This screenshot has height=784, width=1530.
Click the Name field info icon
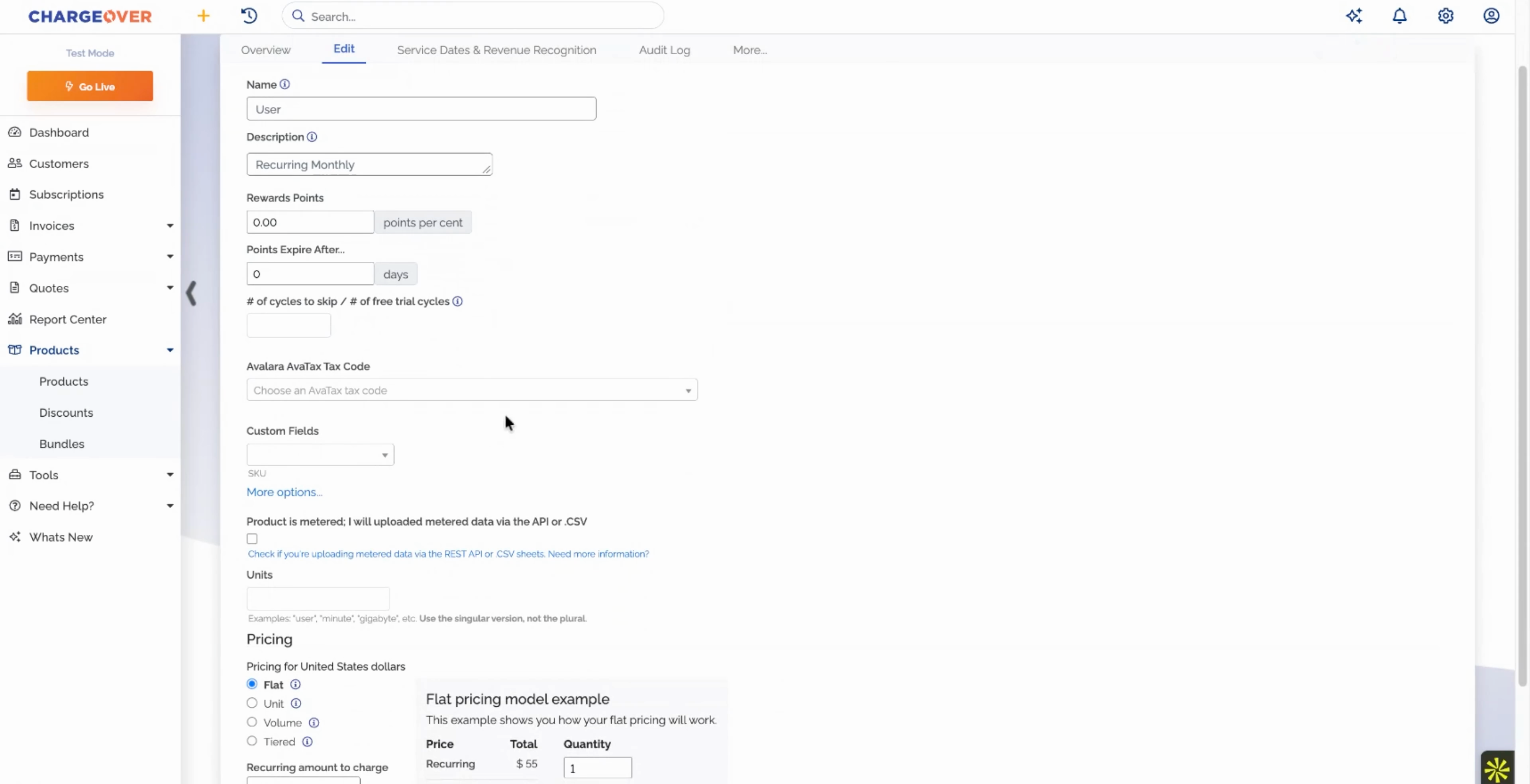(x=284, y=84)
